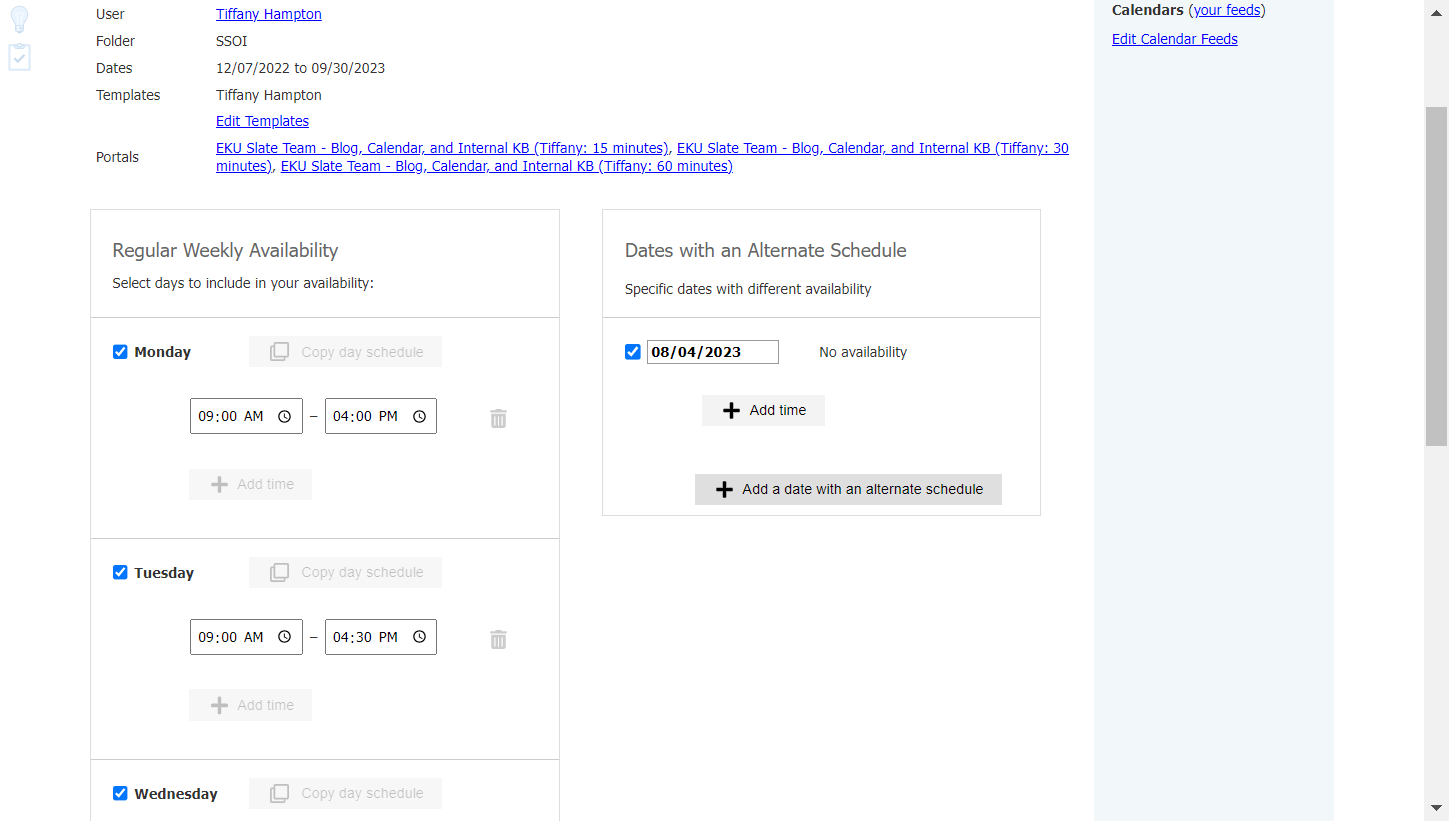Click the scrollbar down arrow

pyautogui.click(x=1436, y=808)
